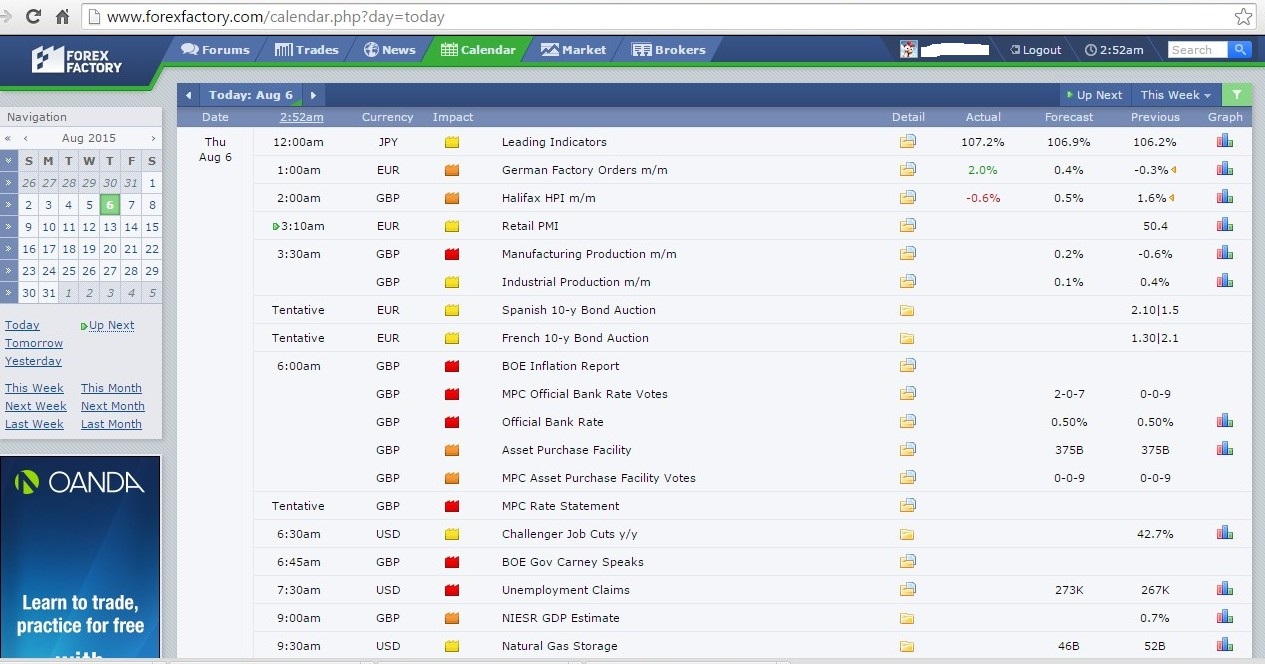This screenshot has height=664, width=1265.
Task: Click the browser home icon
Action: [x=63, y=17]
